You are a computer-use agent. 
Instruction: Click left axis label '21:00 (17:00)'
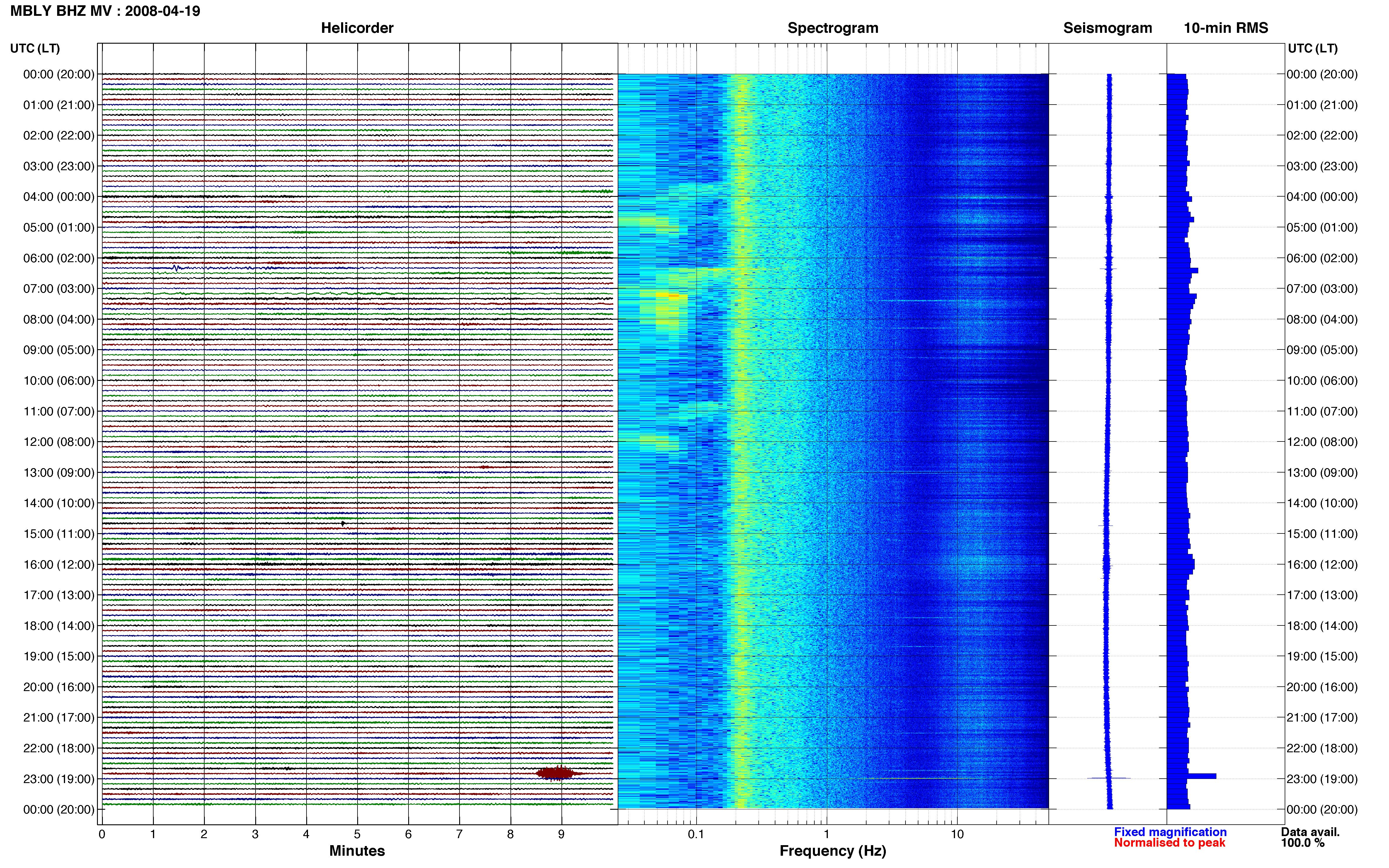point(59,718)
